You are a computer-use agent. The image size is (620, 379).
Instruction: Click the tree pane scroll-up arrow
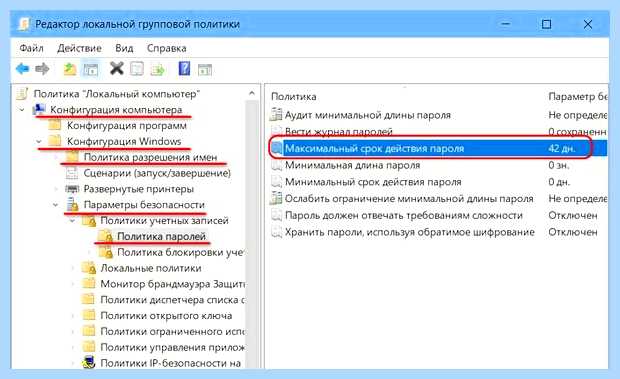(252, 93)
